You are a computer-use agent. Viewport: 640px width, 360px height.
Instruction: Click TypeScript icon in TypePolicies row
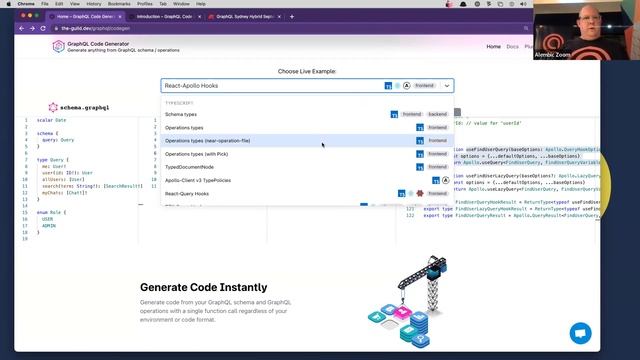point(436,180)
